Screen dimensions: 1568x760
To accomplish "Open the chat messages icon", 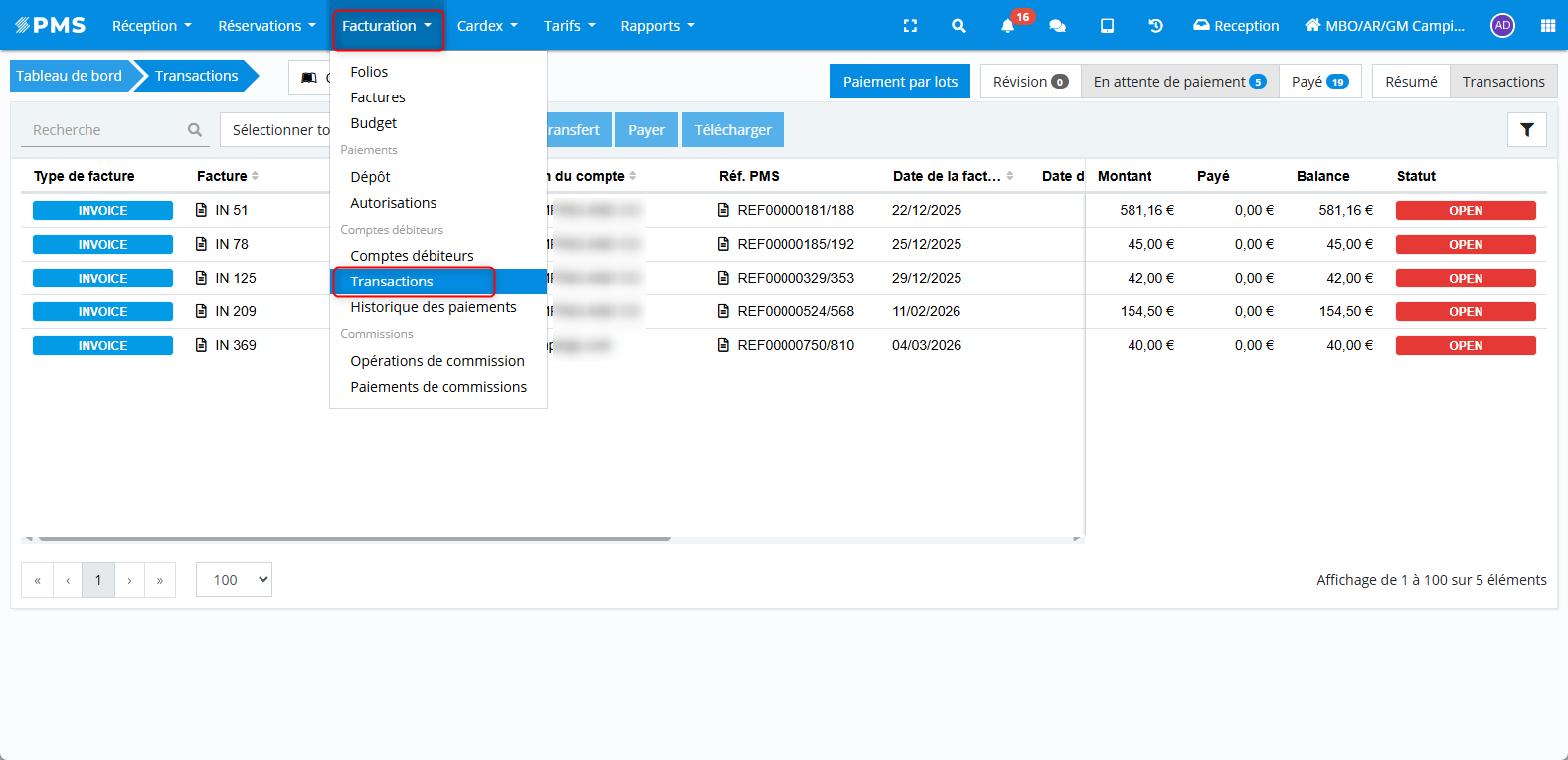I will coord(1057,26).
